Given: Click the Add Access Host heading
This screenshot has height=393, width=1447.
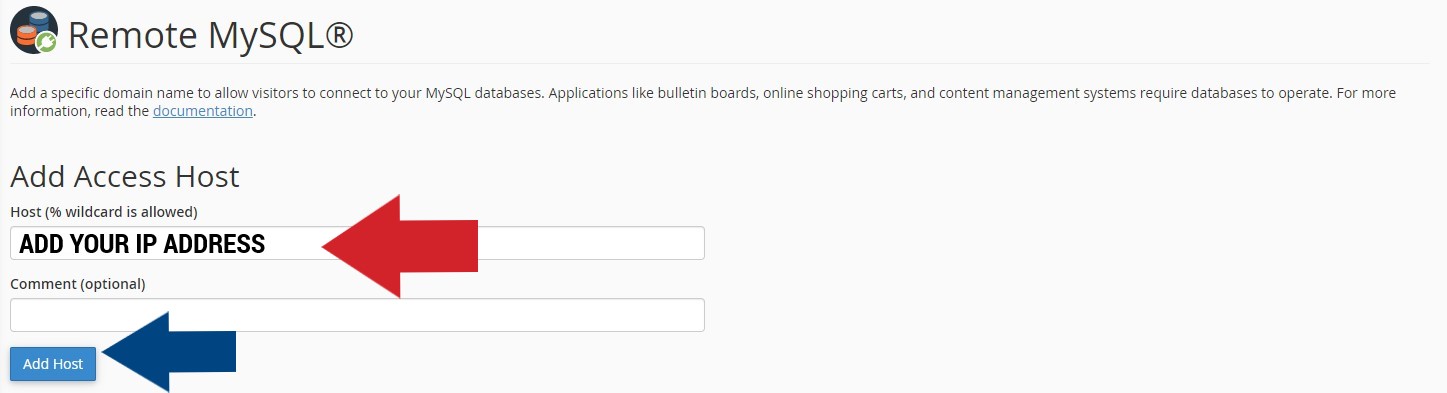Looking at the screenshot, I should pyautogui.click(x=125, y=176).
